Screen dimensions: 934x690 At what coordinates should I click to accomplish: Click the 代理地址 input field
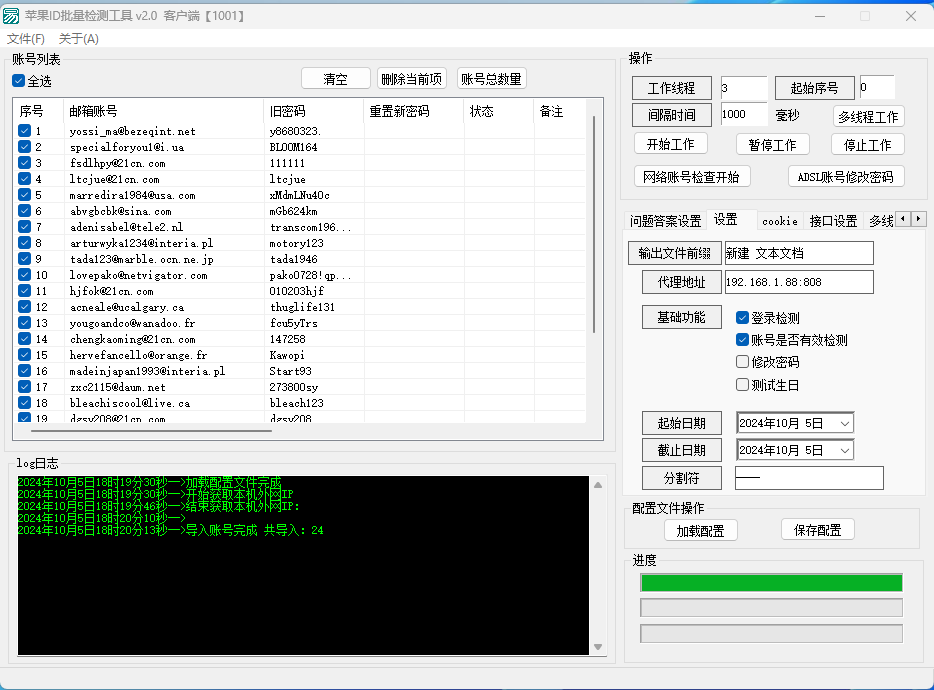click(x=798, y=282)
